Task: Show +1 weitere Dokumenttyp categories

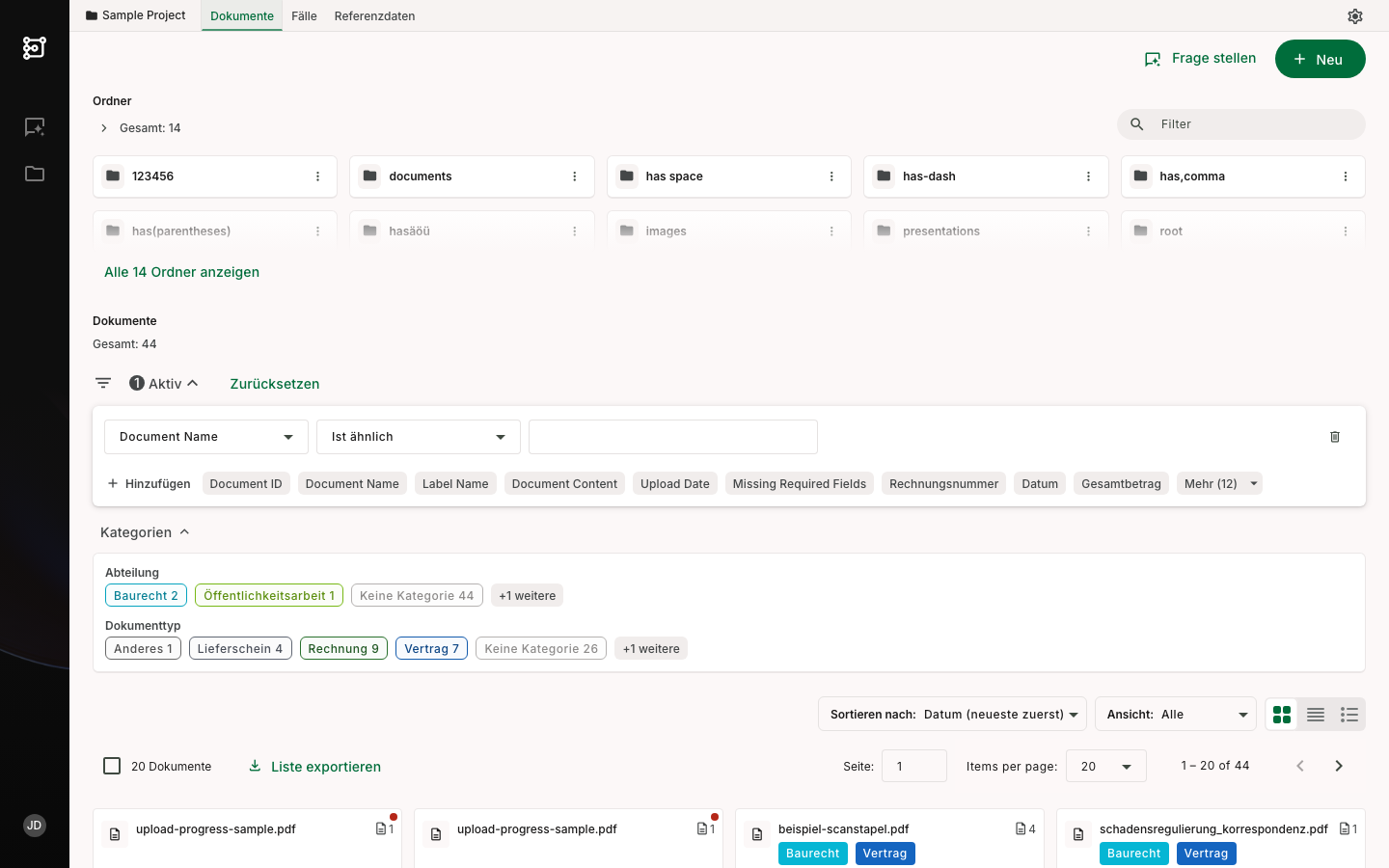Action: 651,649
